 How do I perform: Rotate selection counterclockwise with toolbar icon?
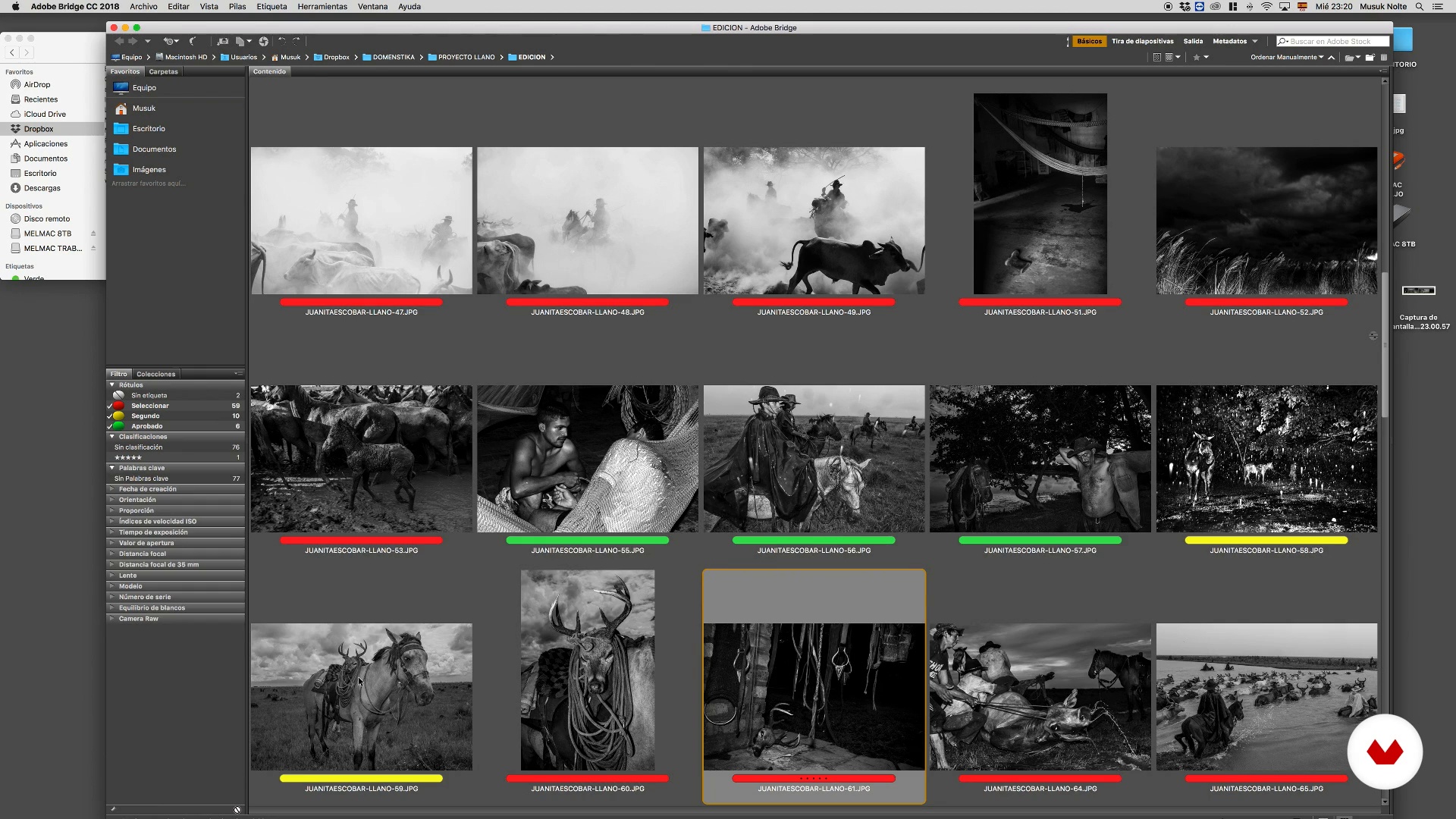pos(282,41)
